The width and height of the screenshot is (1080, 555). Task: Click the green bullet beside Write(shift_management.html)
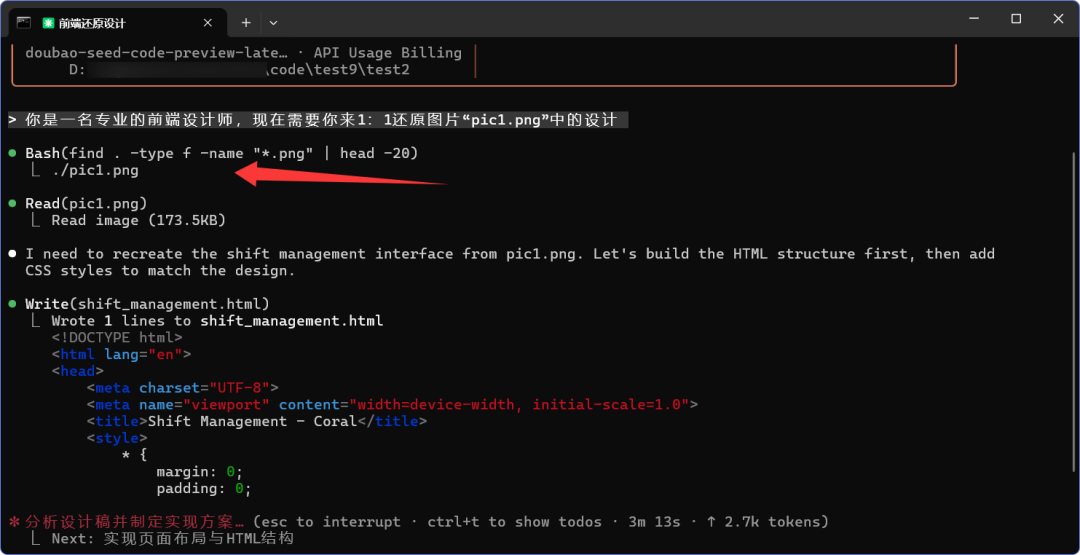tap(13, 304)
